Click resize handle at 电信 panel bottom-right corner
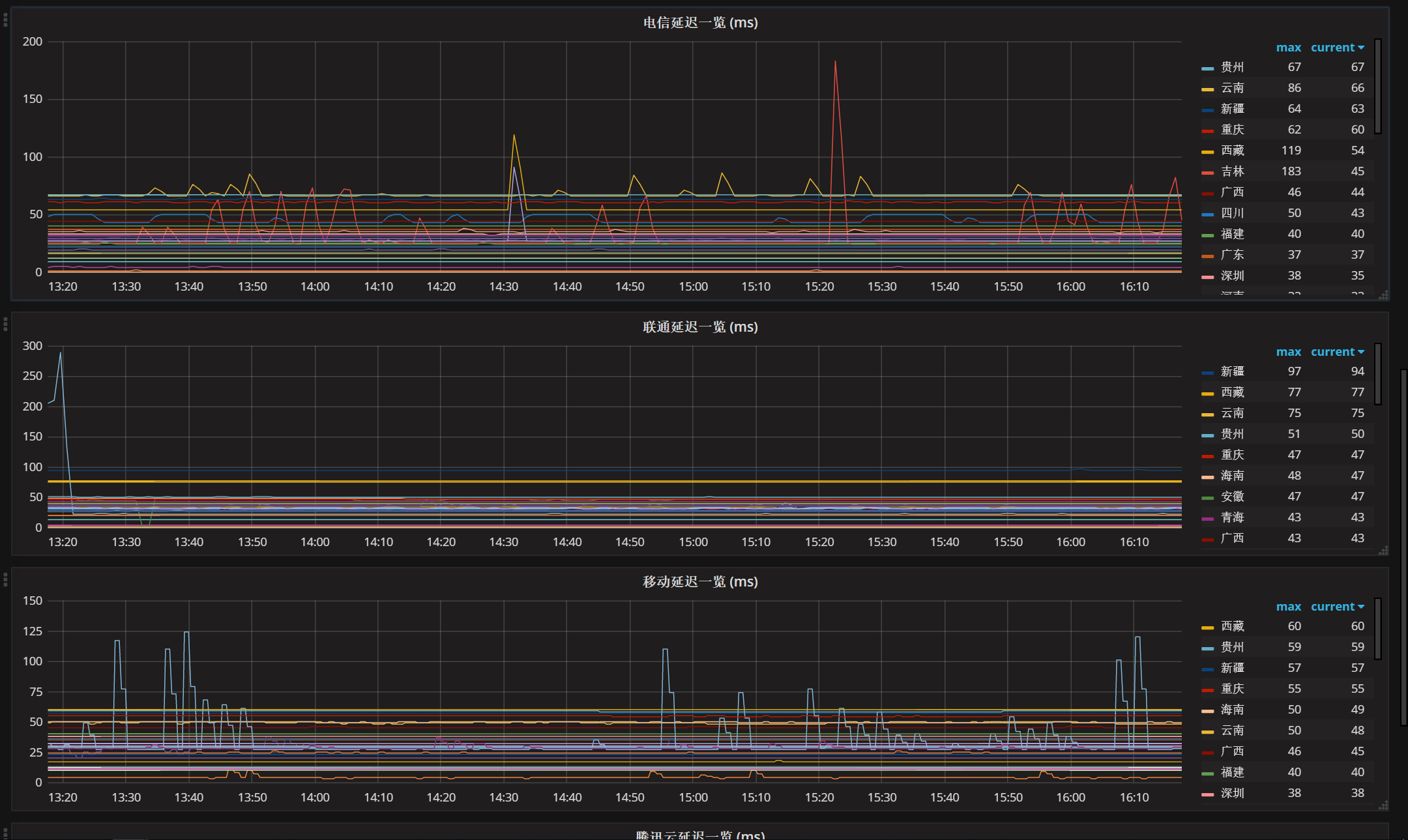Viewport: 1408px width, 840px height. click(1383, 296)
